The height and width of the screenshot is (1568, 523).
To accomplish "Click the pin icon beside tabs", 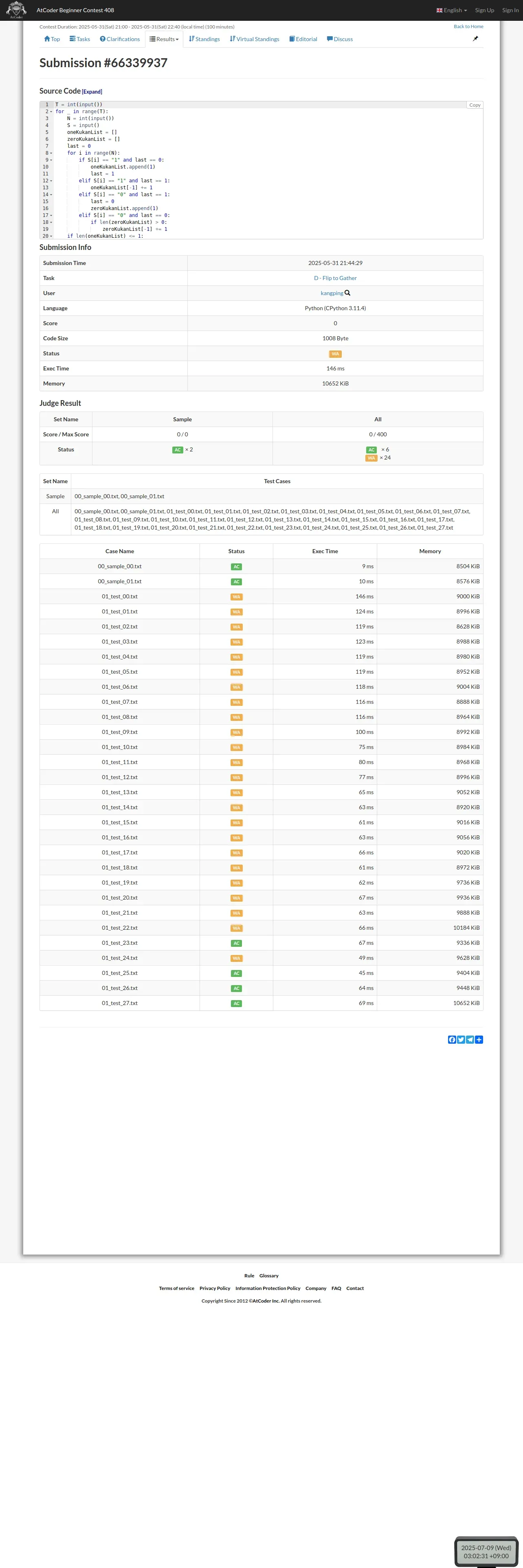I will point(475,38).
